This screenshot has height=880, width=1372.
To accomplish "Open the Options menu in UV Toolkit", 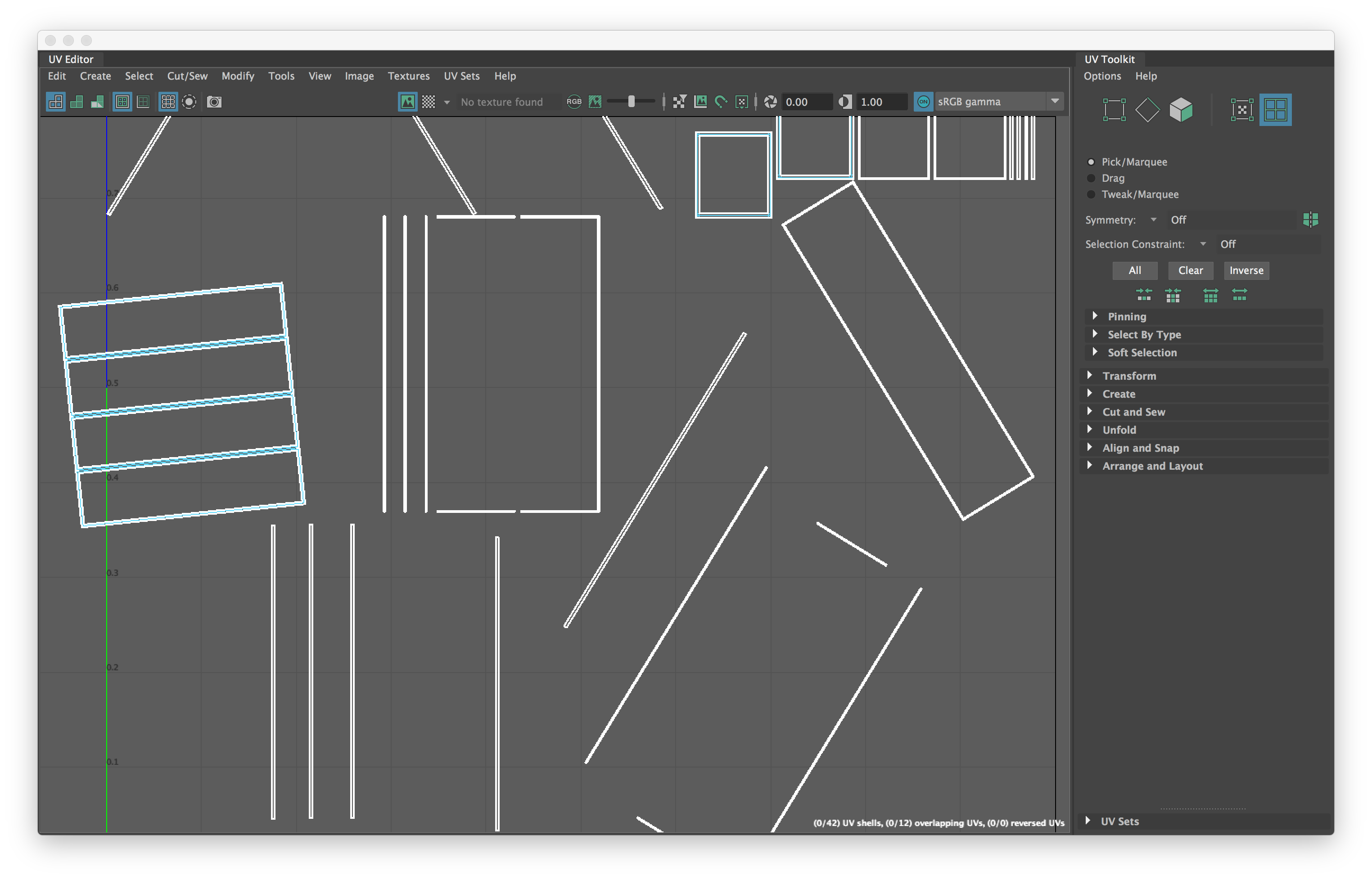I will (1102, 76).
